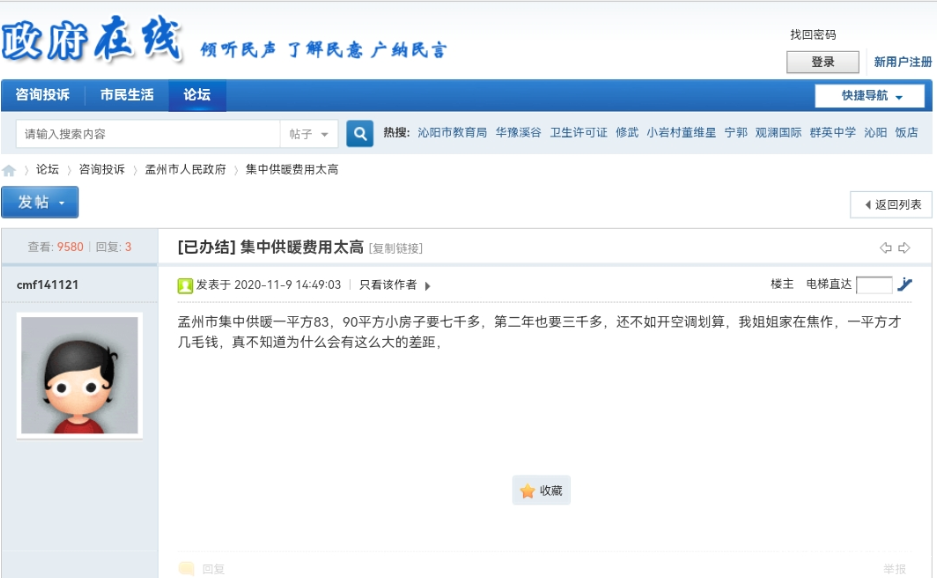Click the magnifier search button
This screenshot has height=578, width=937.
tap(360, 133)
